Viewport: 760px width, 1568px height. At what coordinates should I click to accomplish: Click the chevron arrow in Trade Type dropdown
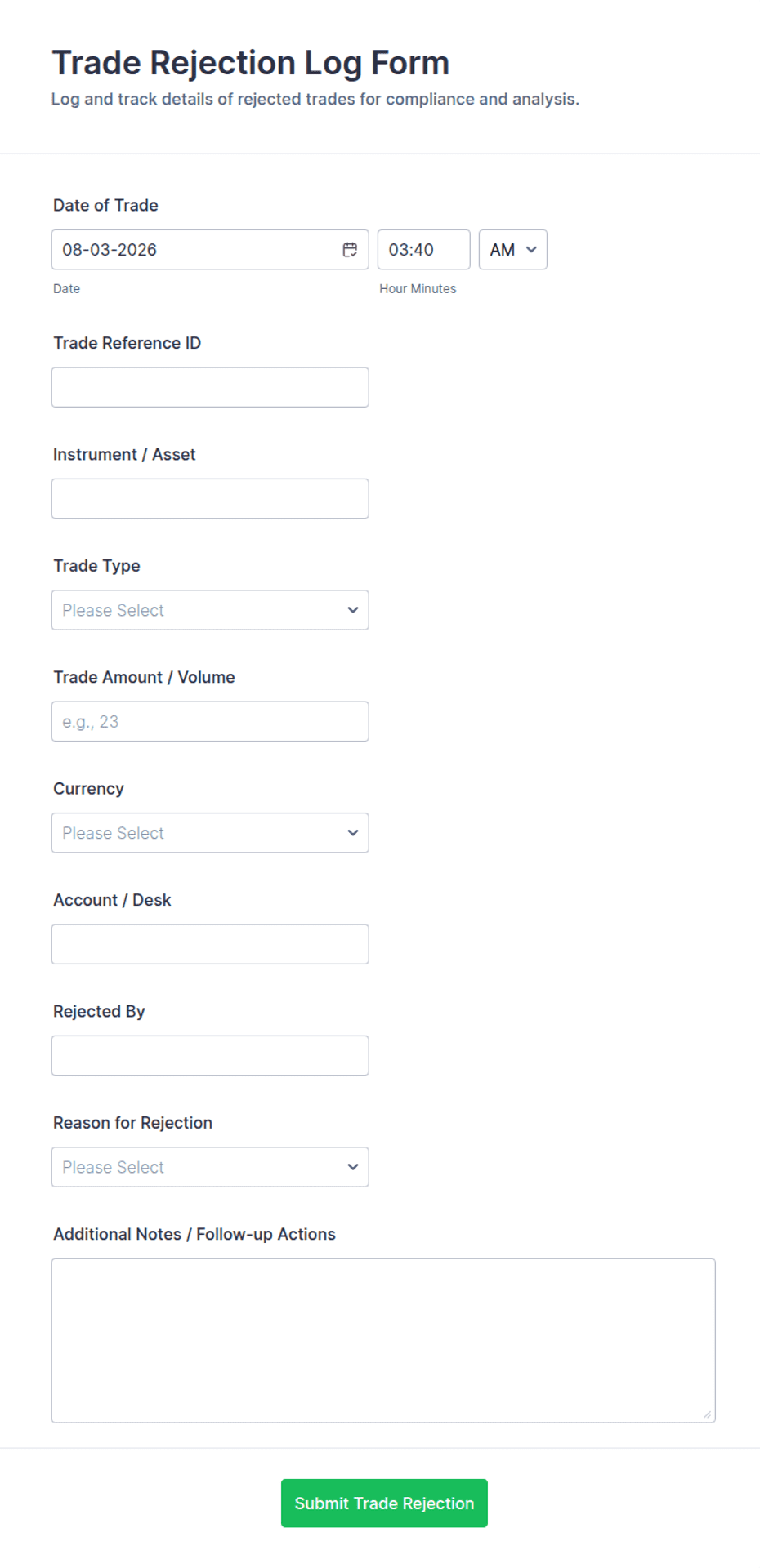coord(353,610)
